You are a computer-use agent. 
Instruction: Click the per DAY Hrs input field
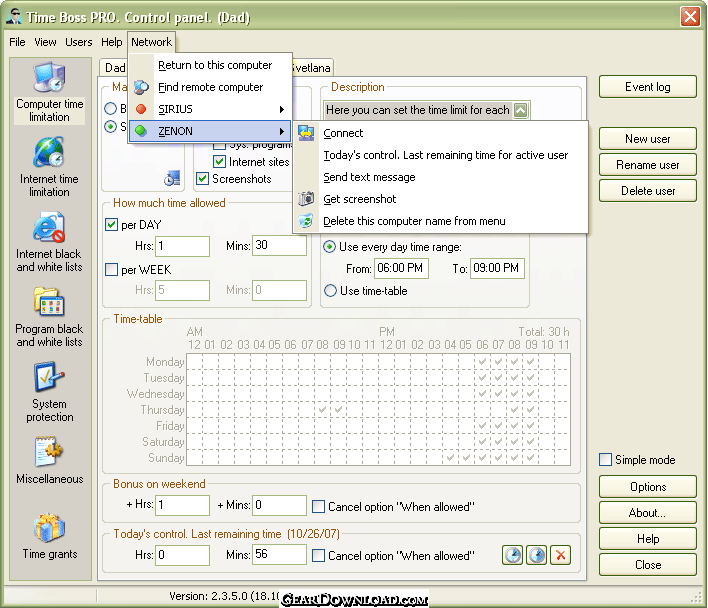[x=182, y=246]
